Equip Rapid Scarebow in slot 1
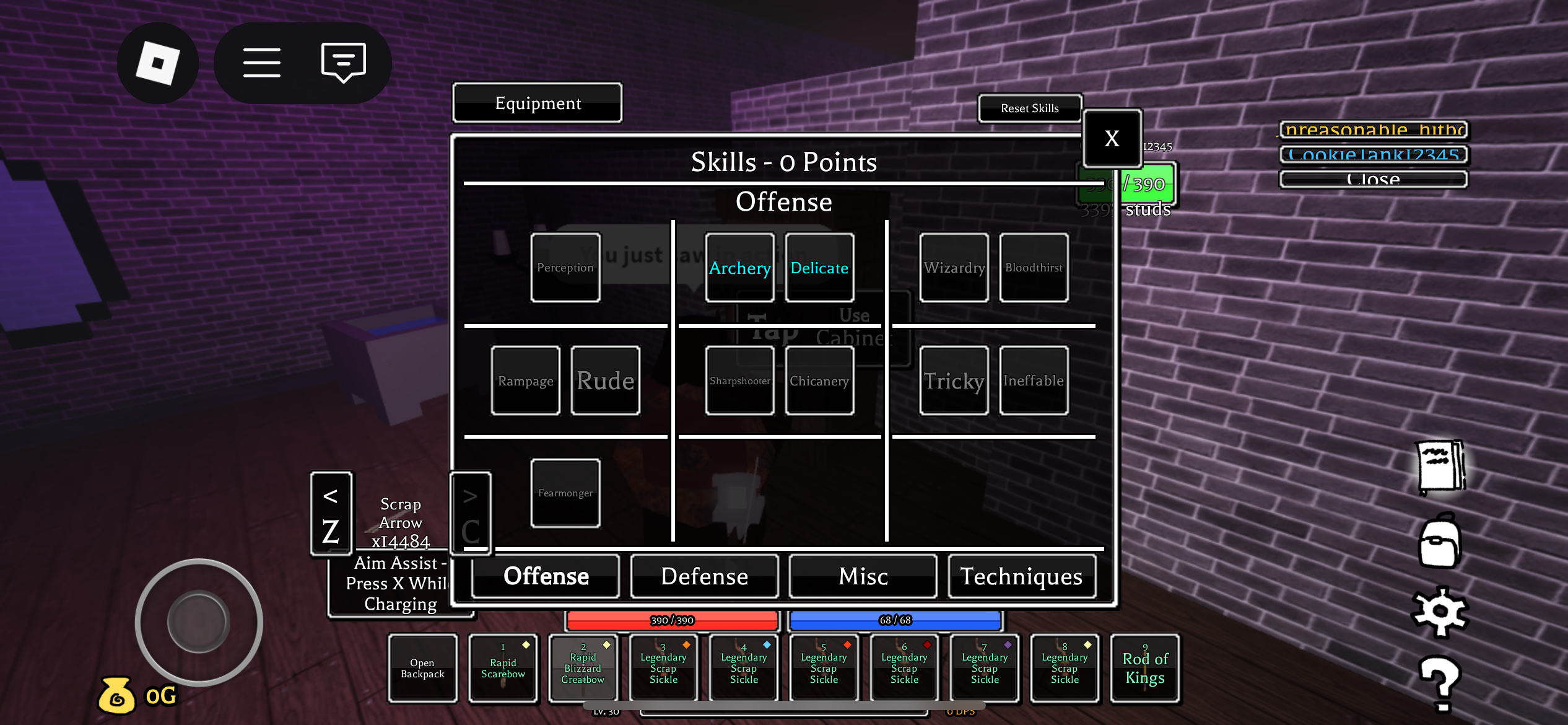Screen dimensions: 1568x725 coord(503,668)
